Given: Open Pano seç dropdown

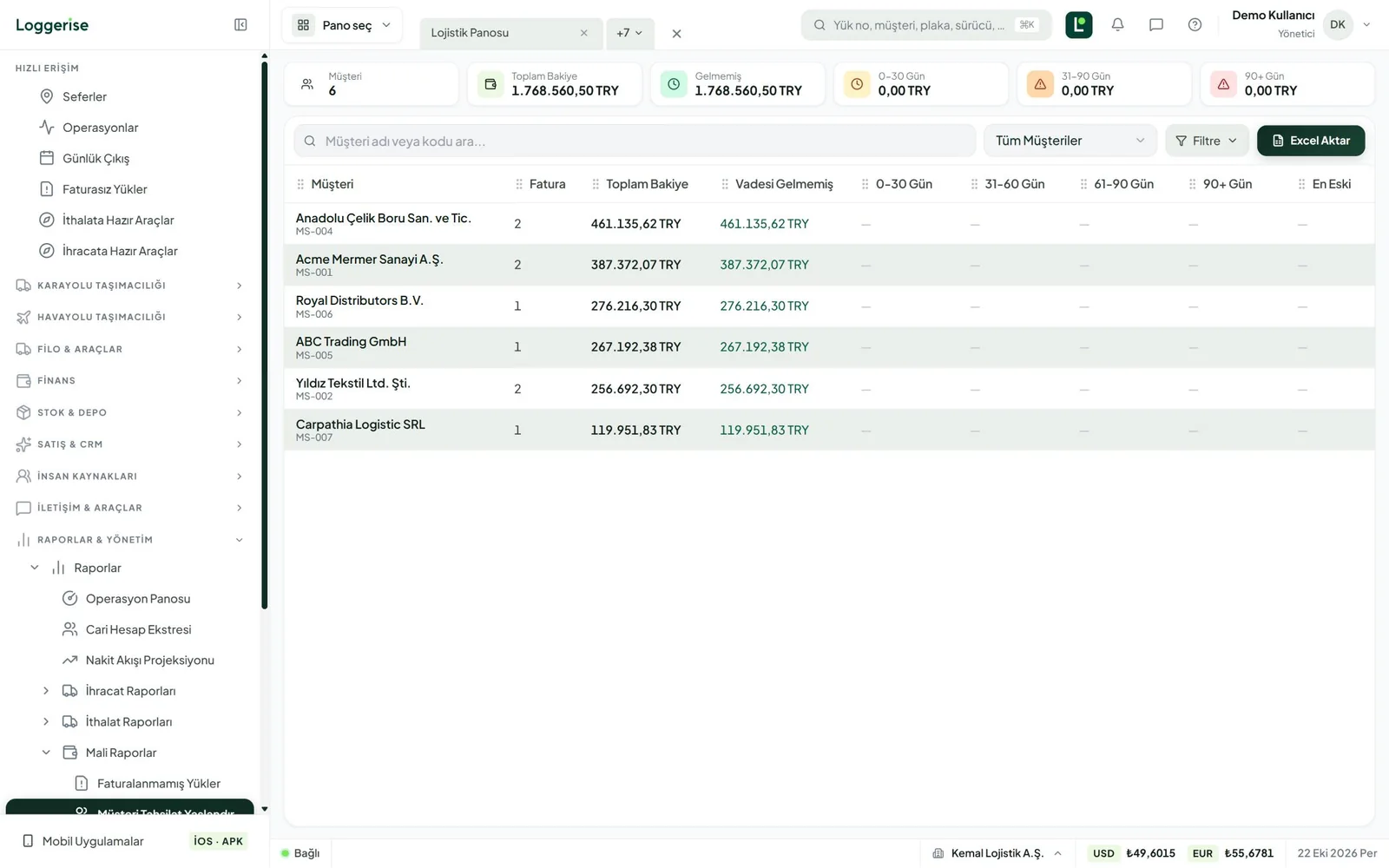Looking at the screenshot, I should pos(342,25).
